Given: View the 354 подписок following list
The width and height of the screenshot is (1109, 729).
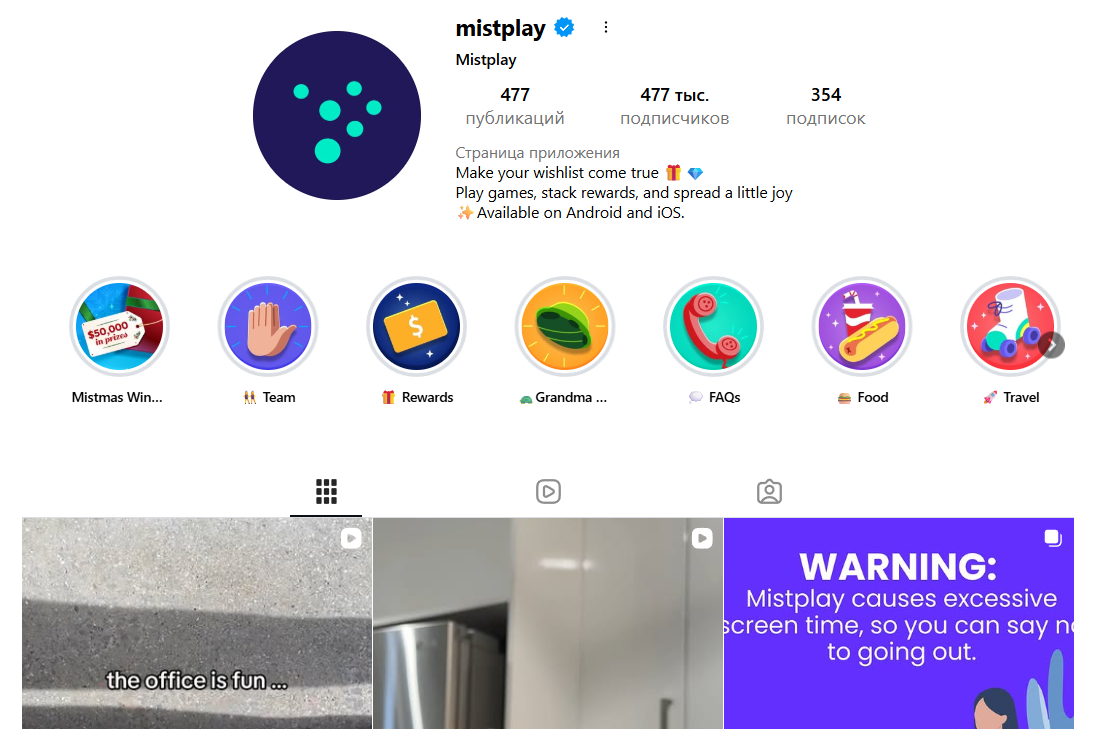Looking at the screenshot, I should (825, 106).
